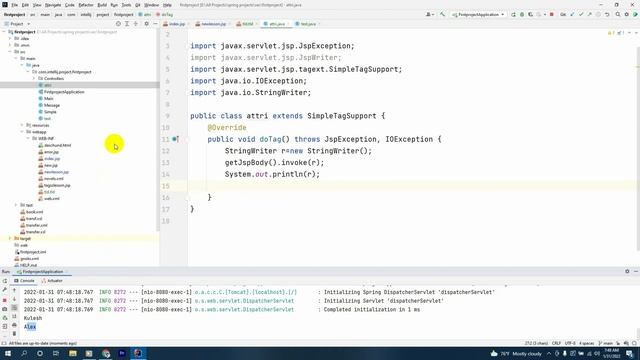Open the Refactor menu
Image resolution: width=640 pixels, height=360 pixels.
point(86,5)
